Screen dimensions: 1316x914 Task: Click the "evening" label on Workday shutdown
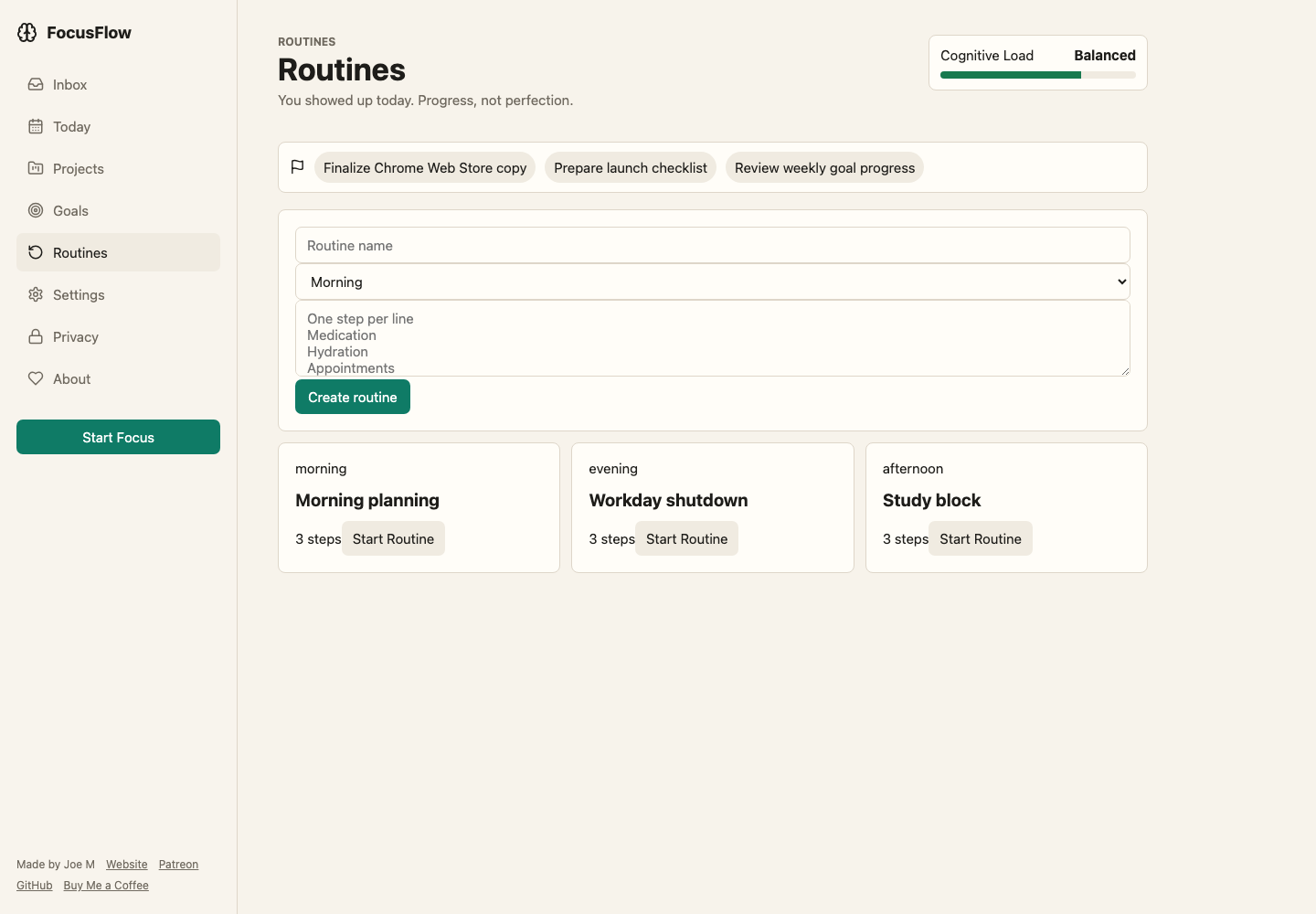[613, 469]
